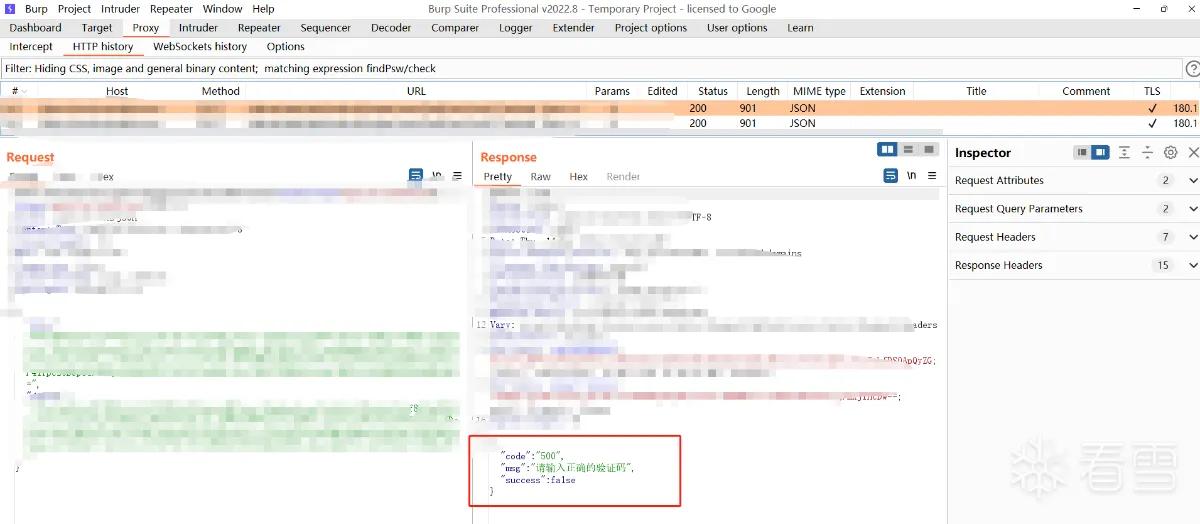
Task: Open the Hex response view
Action: coord(578,177)
